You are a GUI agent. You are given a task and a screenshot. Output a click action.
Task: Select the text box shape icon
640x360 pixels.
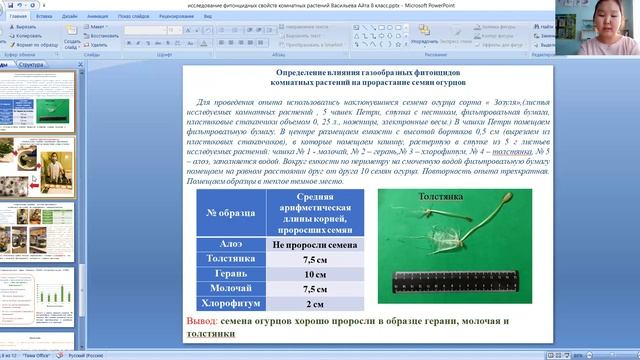pyautogui.click(x=356, y=27)
